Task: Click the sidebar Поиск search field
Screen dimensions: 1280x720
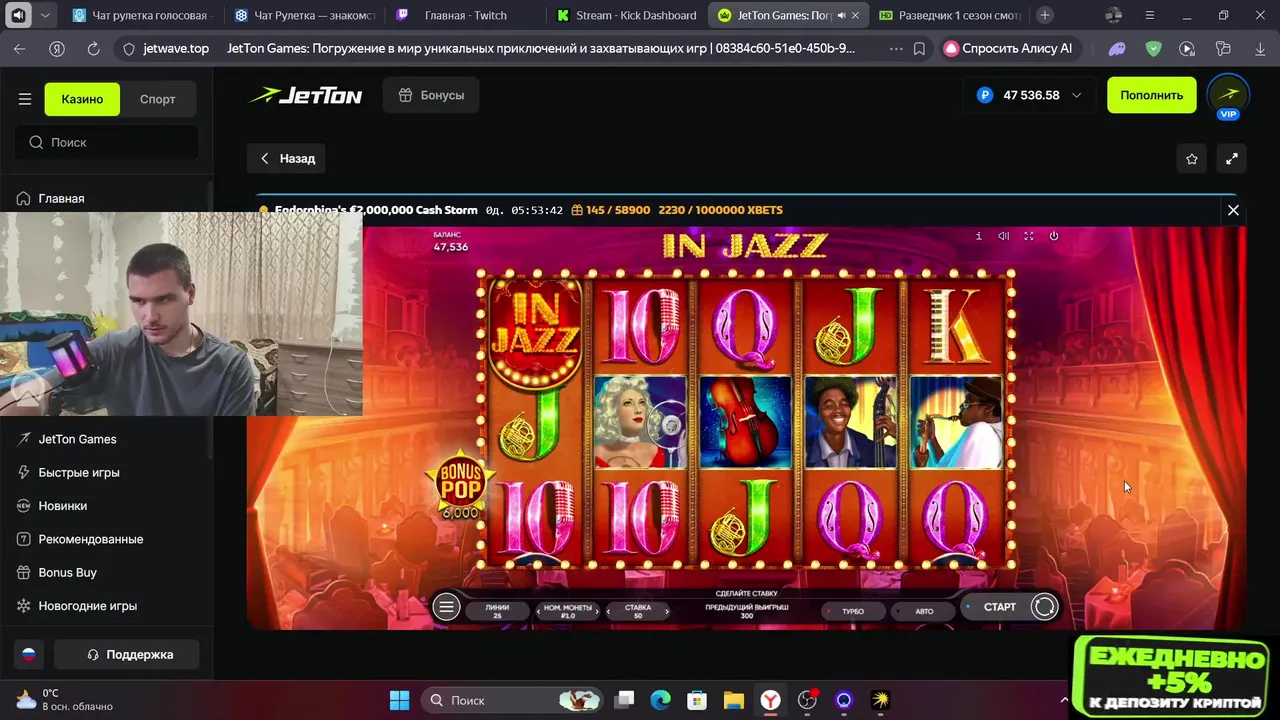Action: point(107,142)
